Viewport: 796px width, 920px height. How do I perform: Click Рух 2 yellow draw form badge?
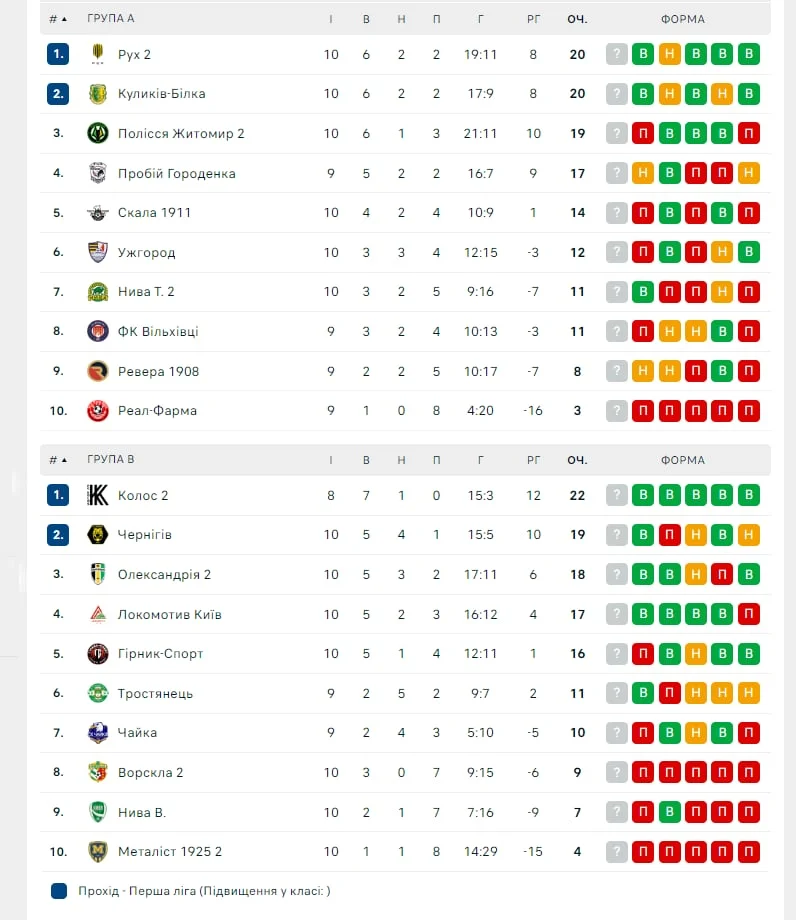669,54
